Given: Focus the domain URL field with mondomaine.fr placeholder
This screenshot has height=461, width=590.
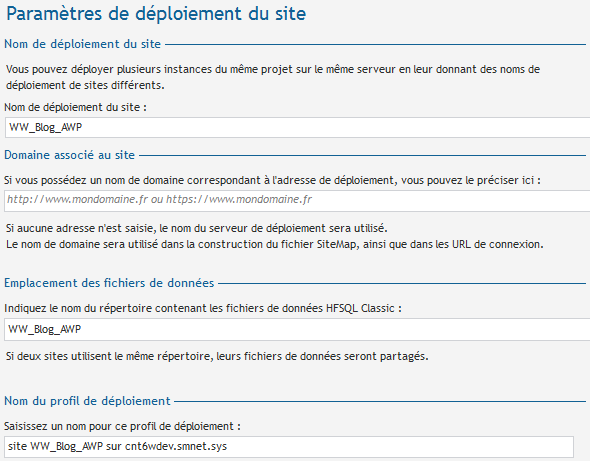Looking at the screenshot, I should tap(297, 200).
